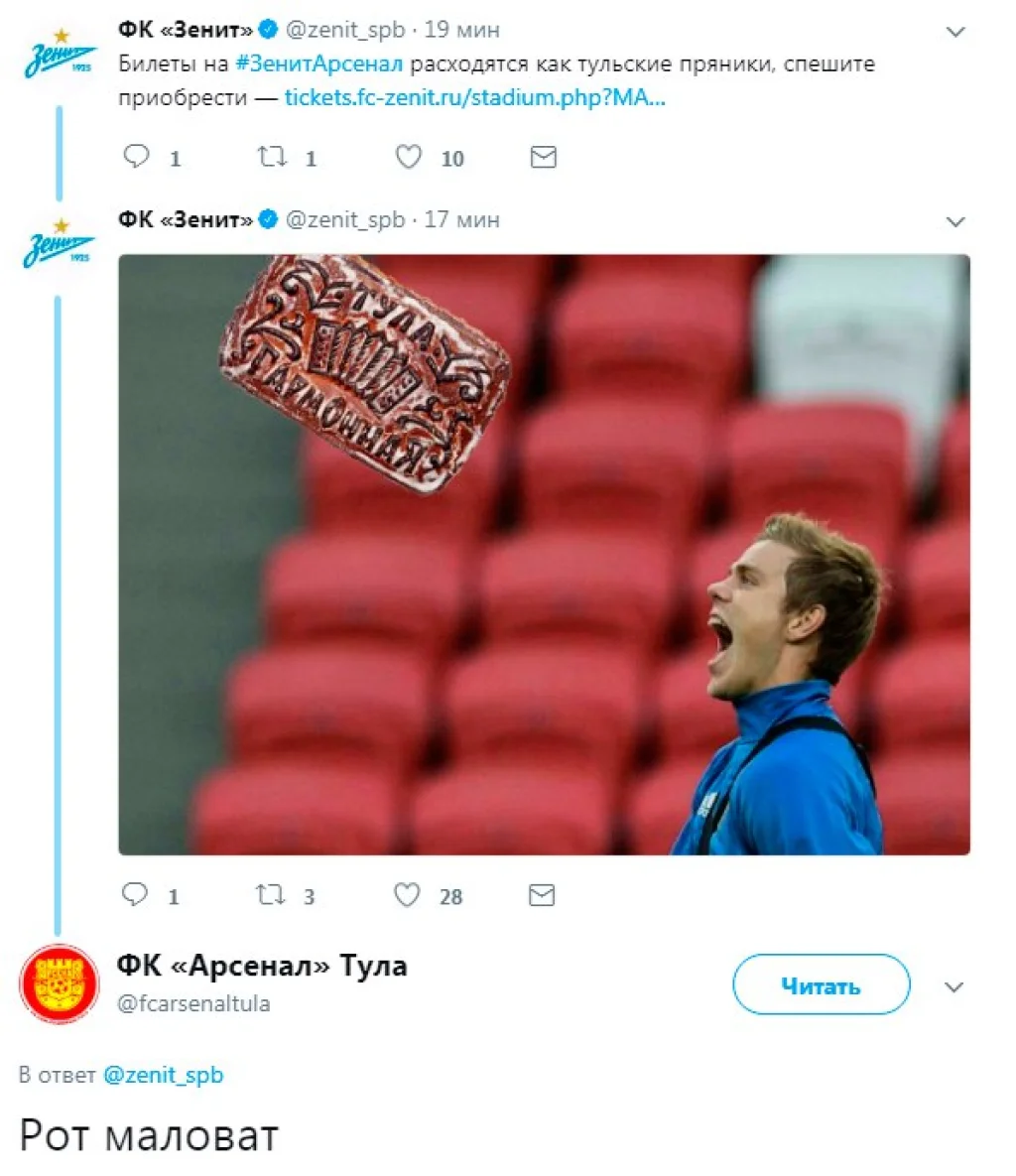Open the @zenit_spb mention in reply line

(x=164, y=1075)
